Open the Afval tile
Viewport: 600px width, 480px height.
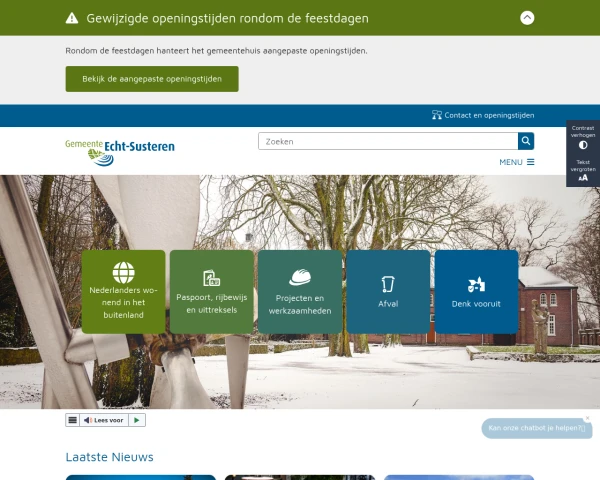pyautogui.click(x=388, y=292)
